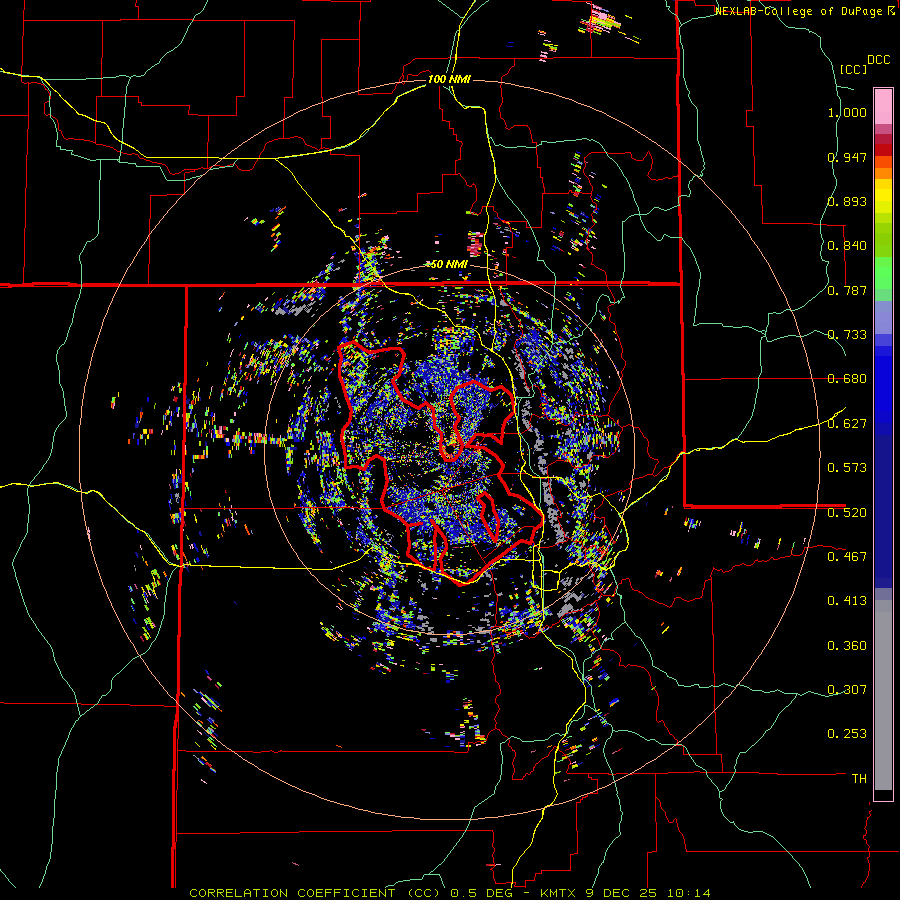Click the 100 NMI range ring label

[449, 79]
